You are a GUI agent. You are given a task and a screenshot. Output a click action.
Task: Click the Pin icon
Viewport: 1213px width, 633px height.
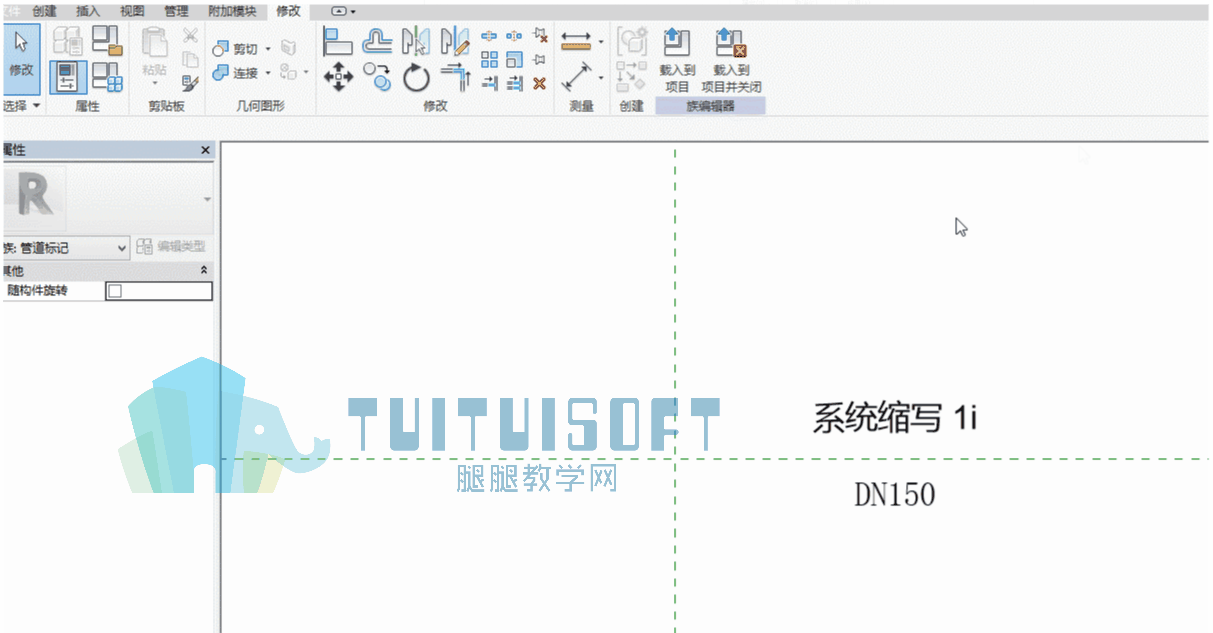click(540, 60)
